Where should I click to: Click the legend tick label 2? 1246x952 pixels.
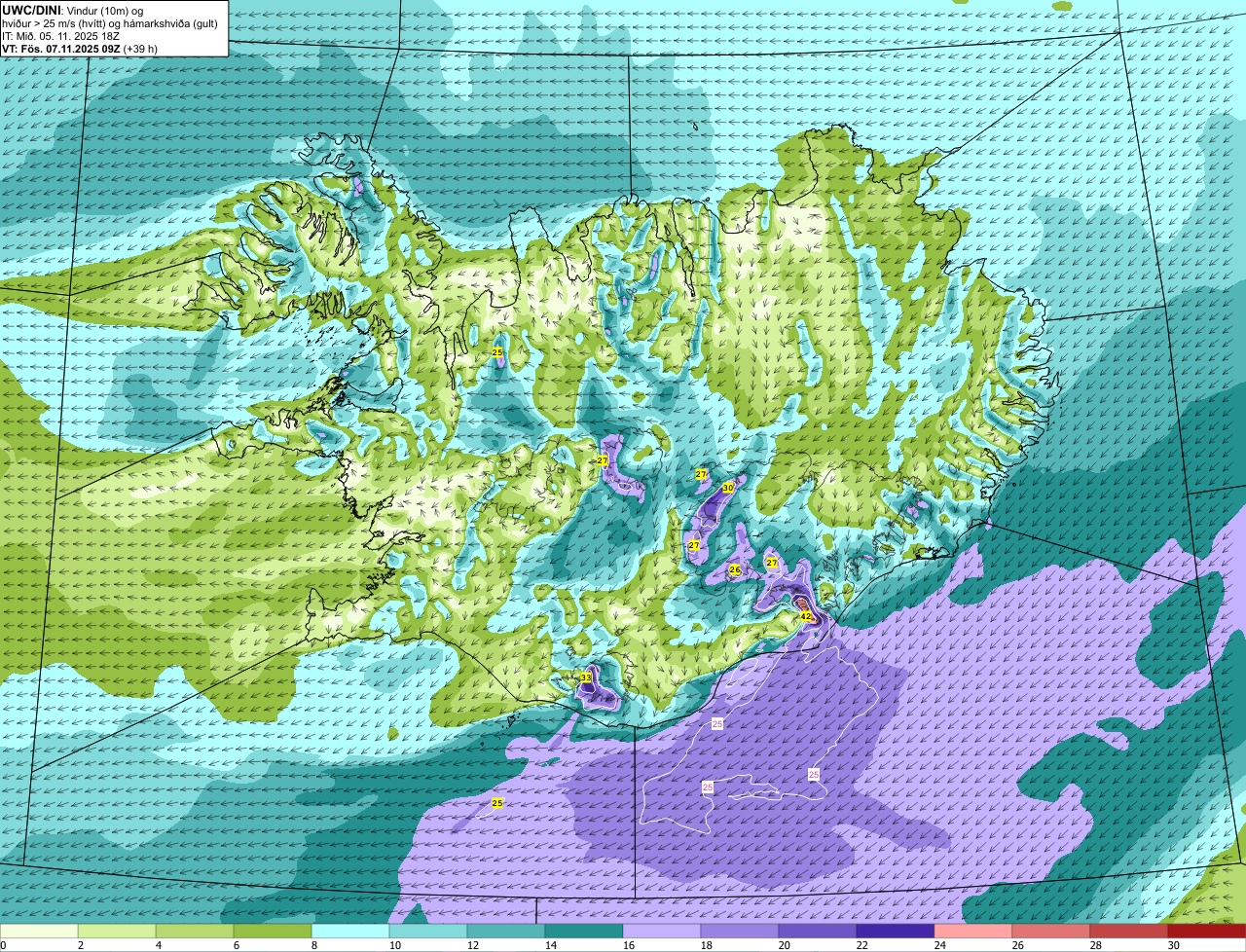point(81,945)
